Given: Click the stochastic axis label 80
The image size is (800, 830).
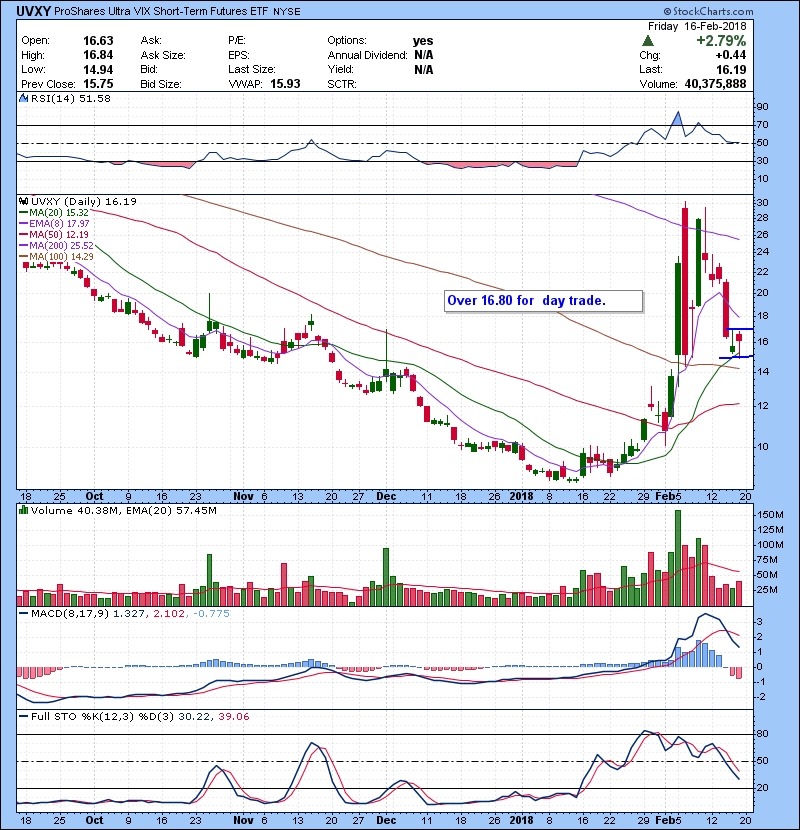Looking at the screenshot, I should [x=763, y=734].
